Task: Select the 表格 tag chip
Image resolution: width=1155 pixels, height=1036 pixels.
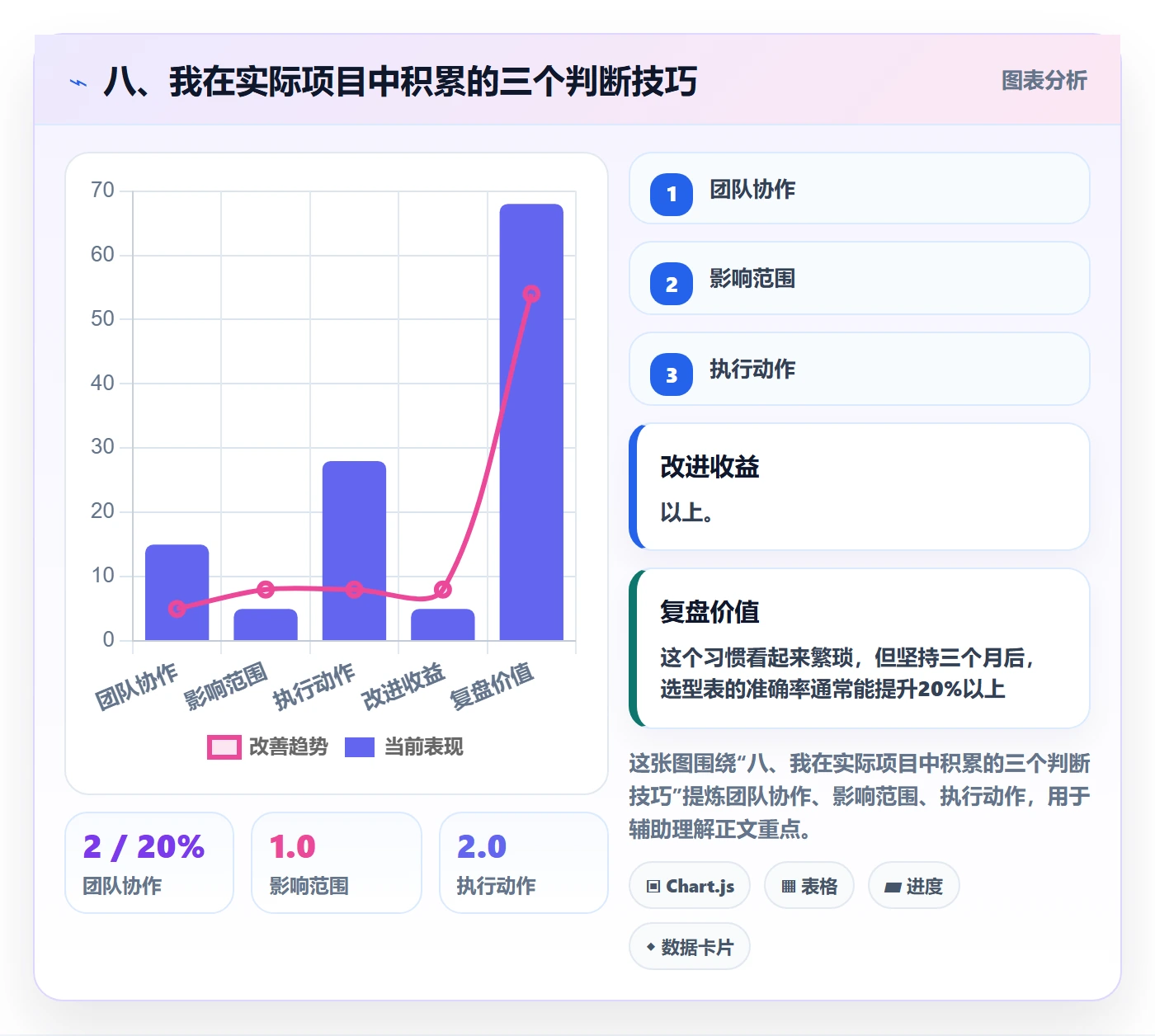Action: pos(809,886)
